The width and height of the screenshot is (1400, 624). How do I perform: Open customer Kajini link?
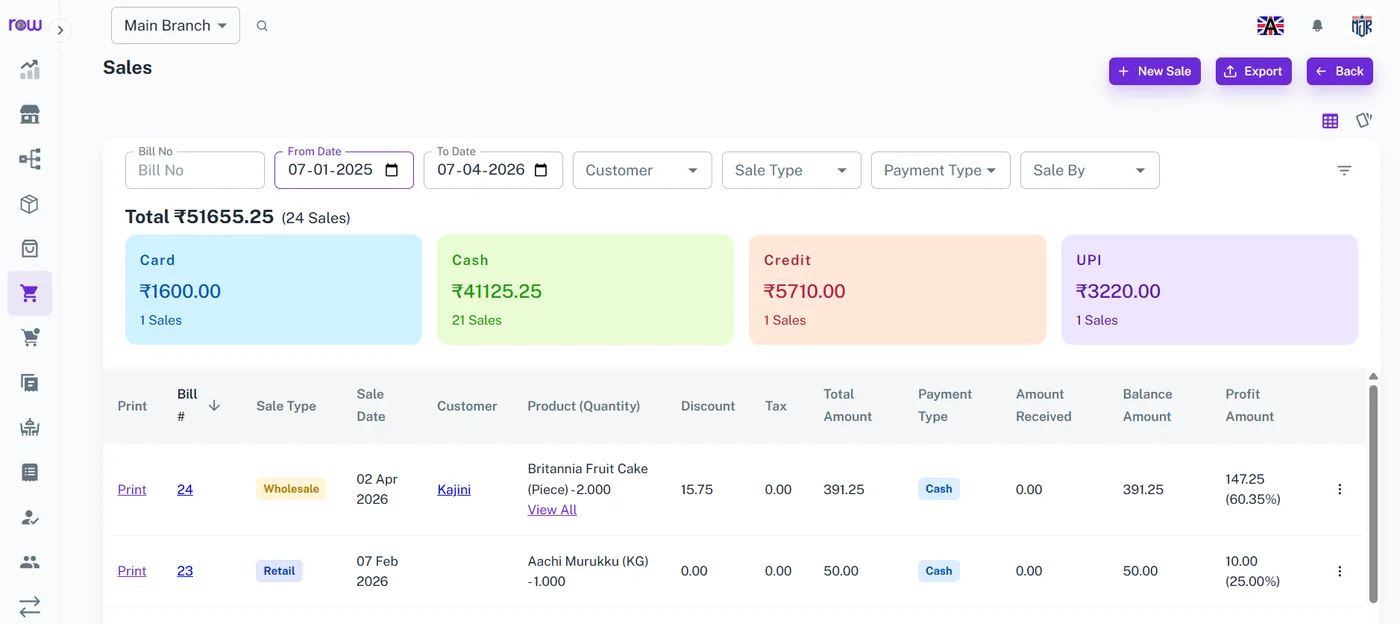tap(454, 489)
